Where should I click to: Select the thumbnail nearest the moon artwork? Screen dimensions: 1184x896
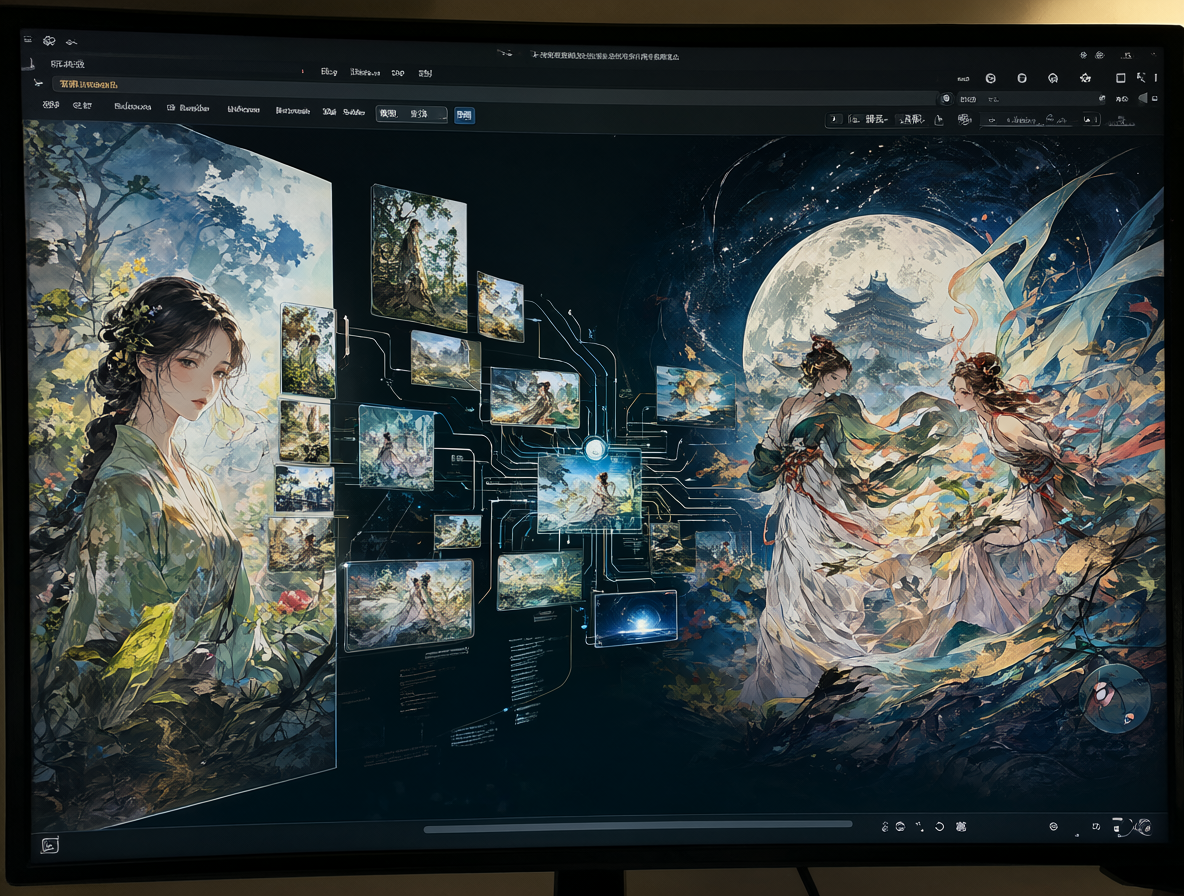click(695, 396)
